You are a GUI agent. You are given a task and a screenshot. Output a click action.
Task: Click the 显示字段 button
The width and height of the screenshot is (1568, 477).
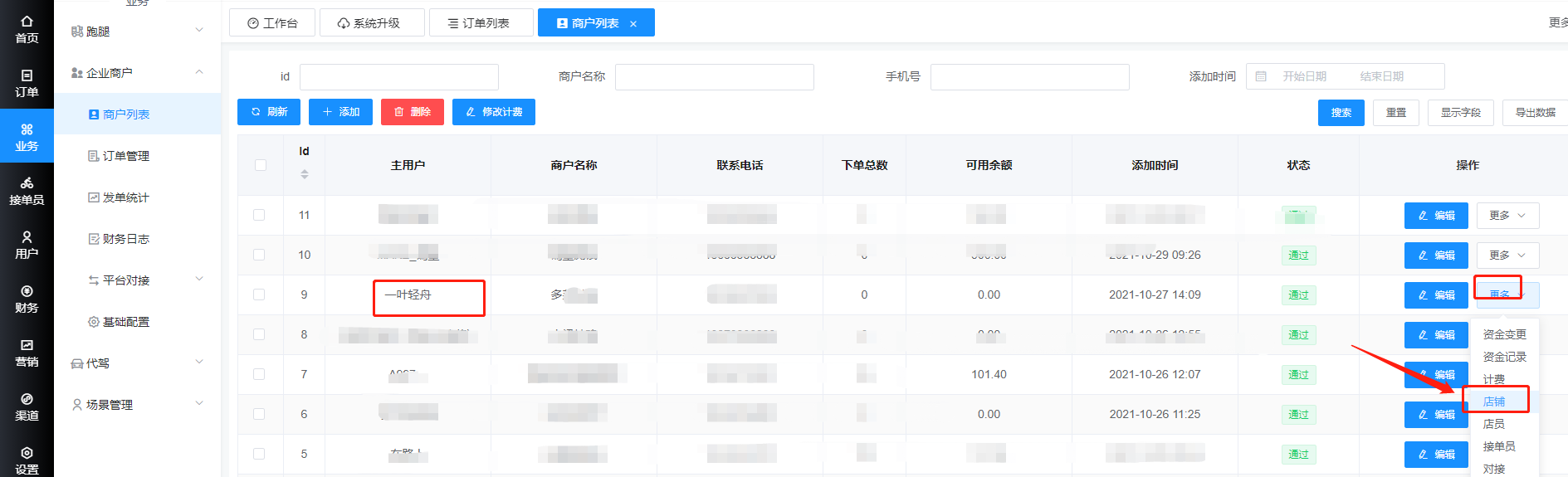pyautogui.click(x=1461, y=113)
